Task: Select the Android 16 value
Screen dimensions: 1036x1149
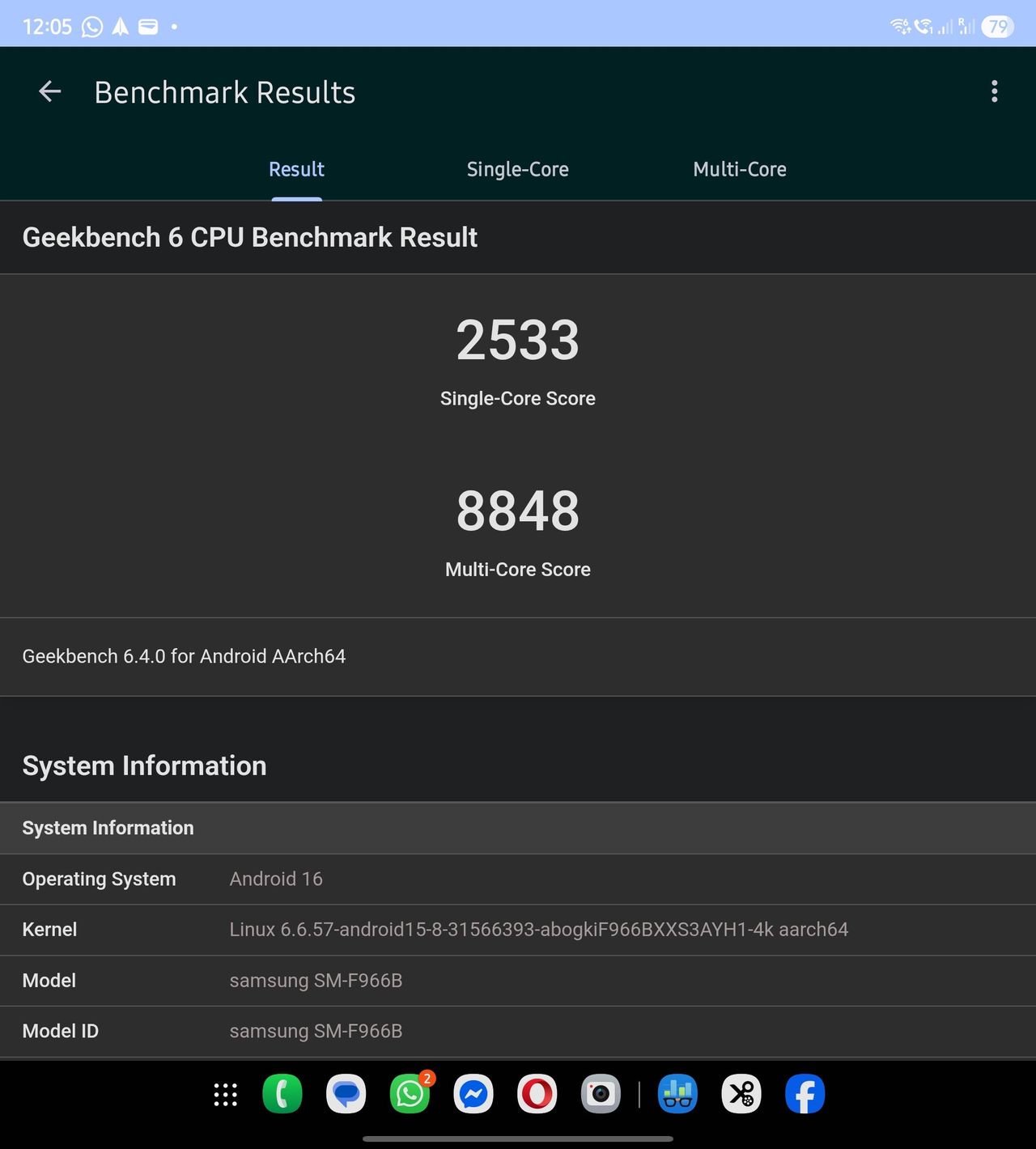Action: pyautogui.click(x=276, y=879)
